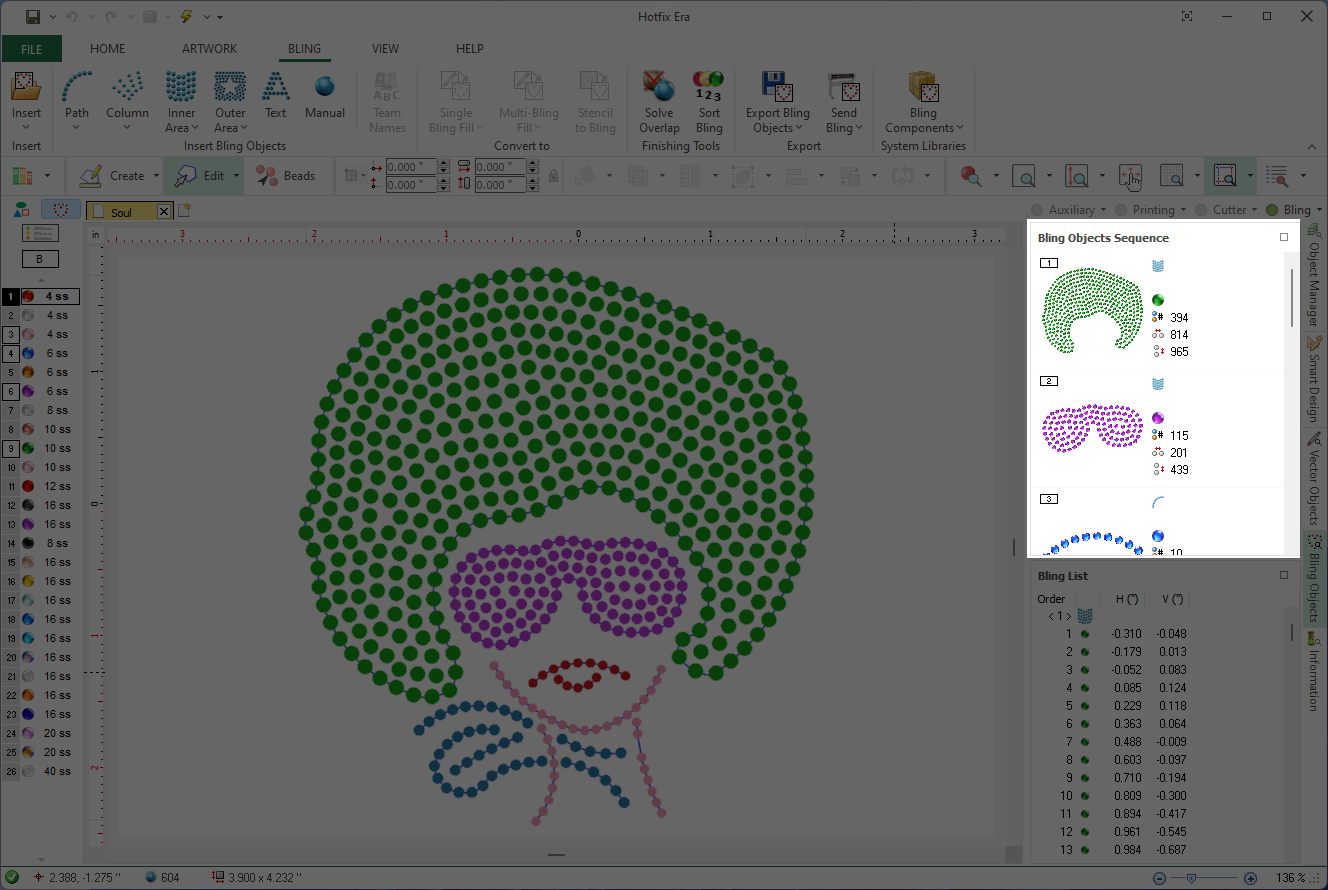Screen dimensions: 1328x890
Task: Select the Outer Area fill tool
Action: point(230,100)
